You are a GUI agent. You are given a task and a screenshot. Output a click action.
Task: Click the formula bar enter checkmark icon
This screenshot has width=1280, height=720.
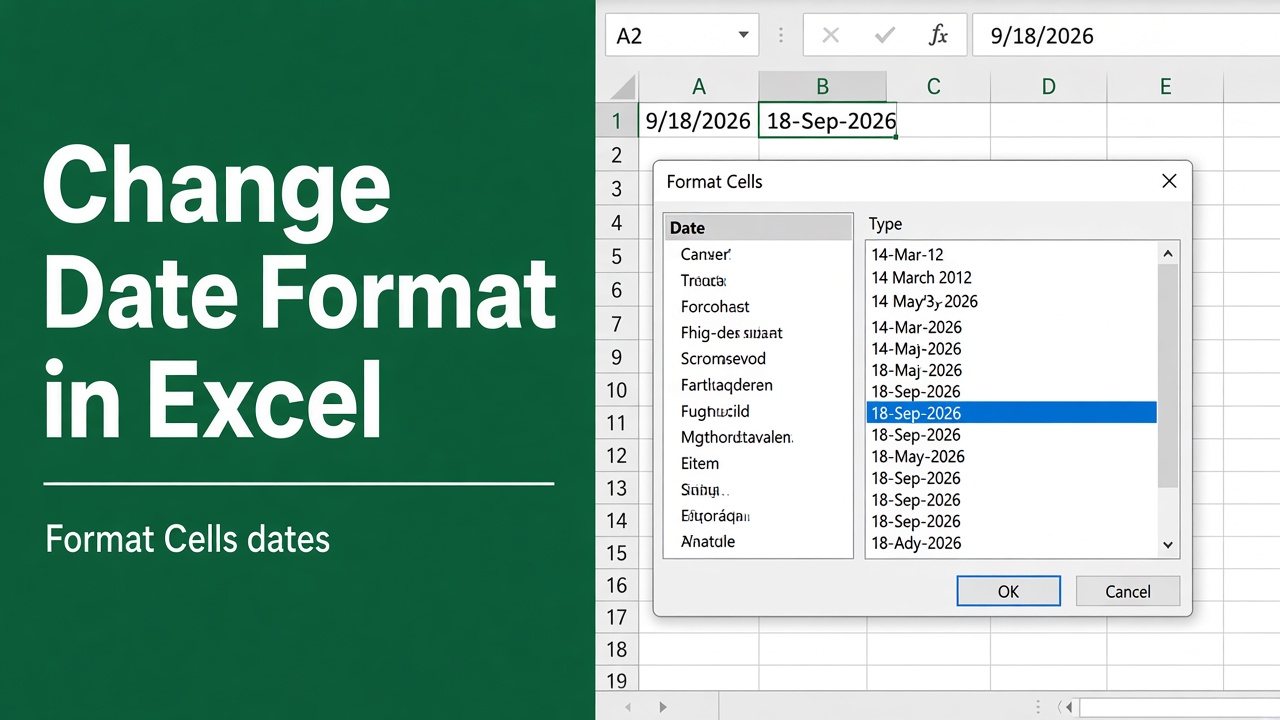click(x=884, y=36)
